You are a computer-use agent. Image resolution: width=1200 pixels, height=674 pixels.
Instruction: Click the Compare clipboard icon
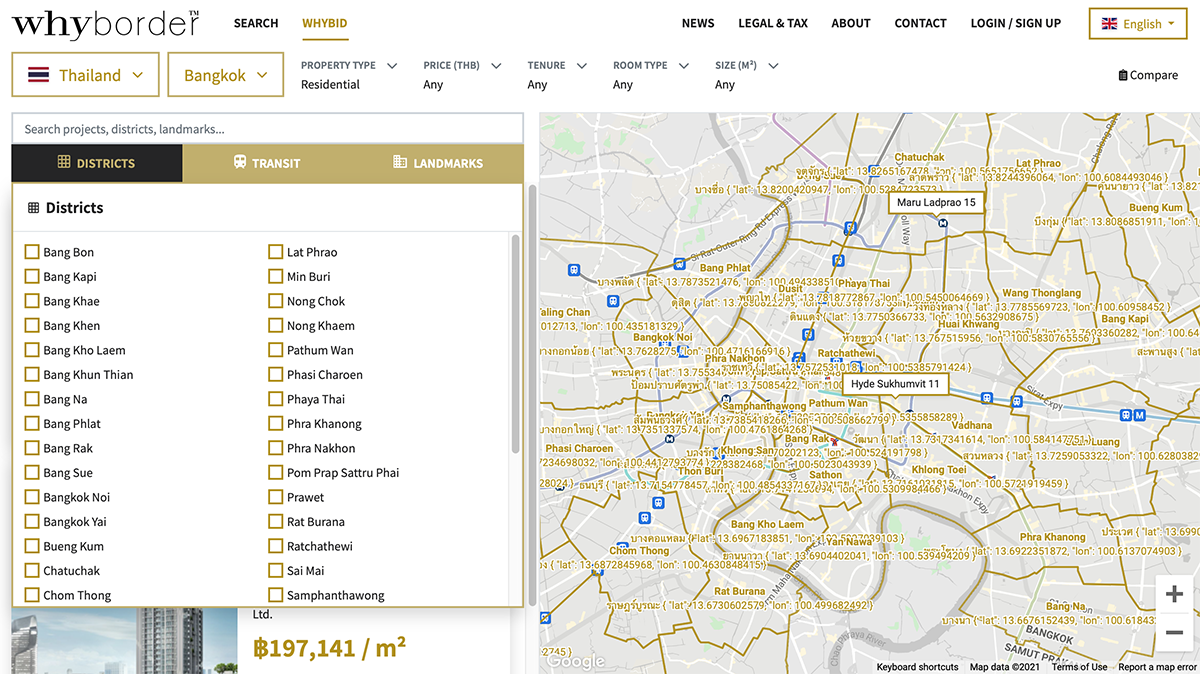click(x=1123, y=75)
